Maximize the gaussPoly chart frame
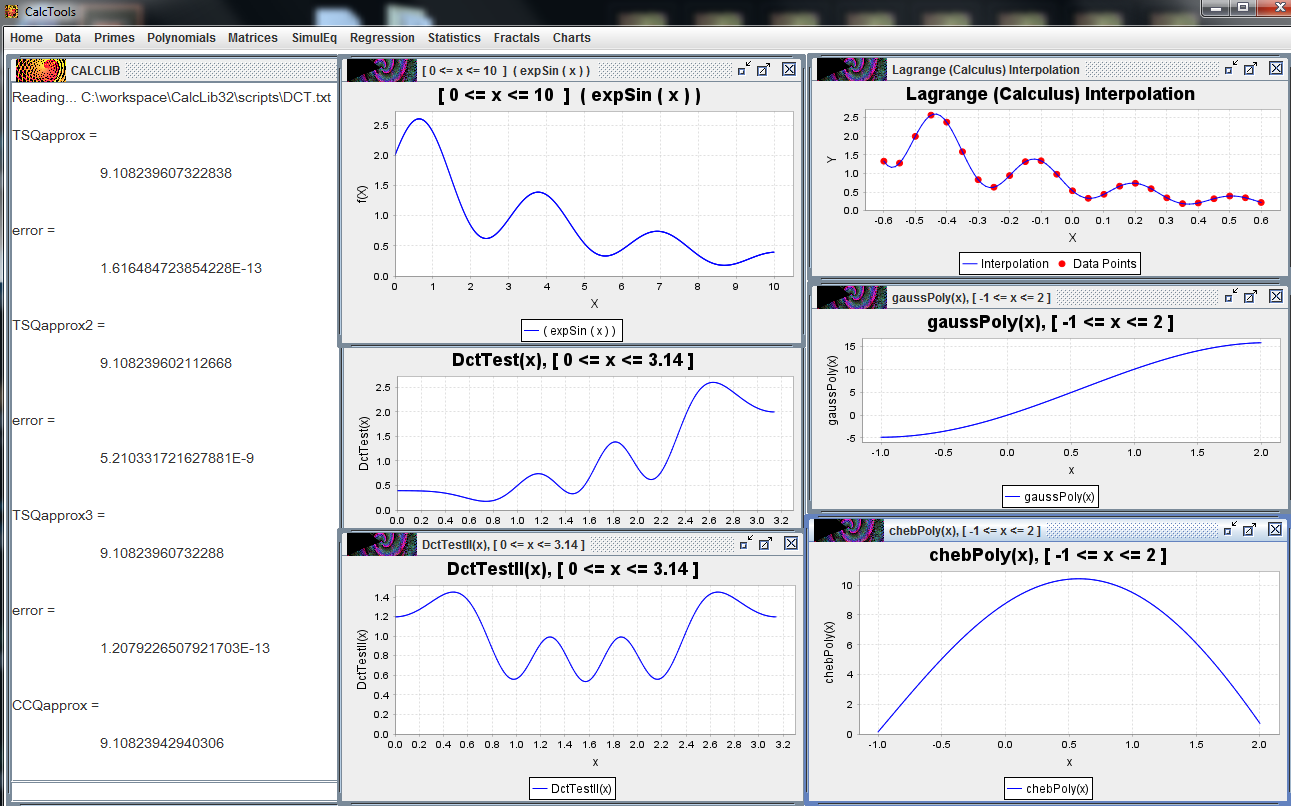This screenshot has height=806, width=1291. click(x=1251, y=296)
